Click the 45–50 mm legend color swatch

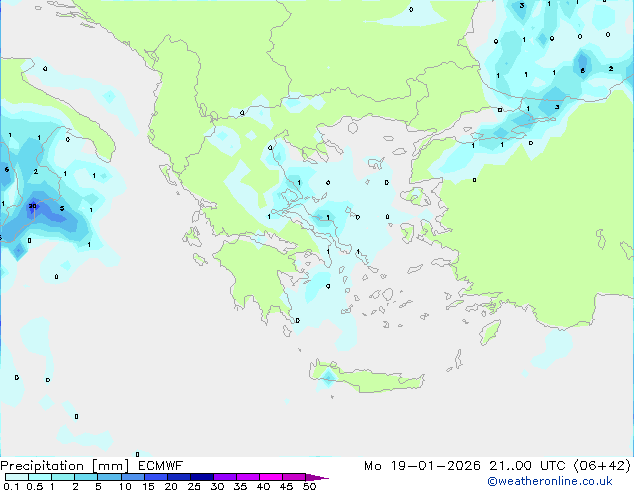(x=294, y=477)
